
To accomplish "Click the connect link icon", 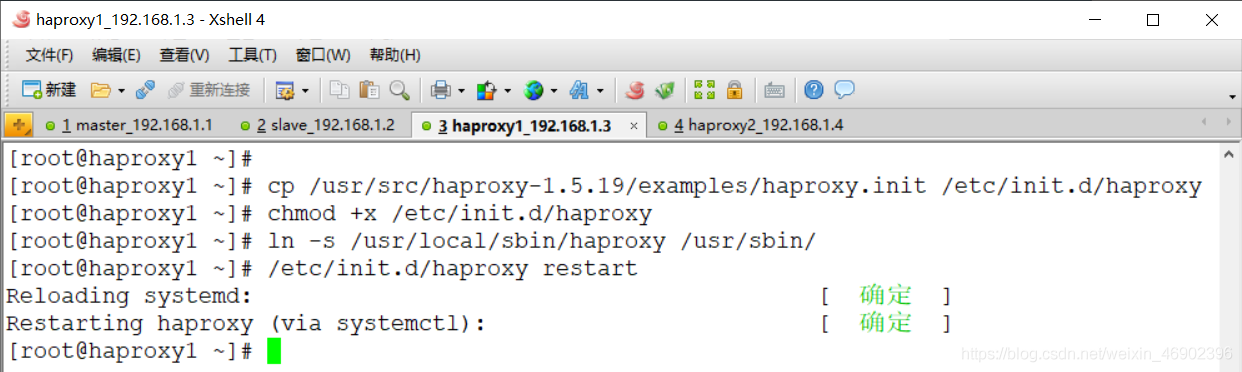I will tap(145, 90).
